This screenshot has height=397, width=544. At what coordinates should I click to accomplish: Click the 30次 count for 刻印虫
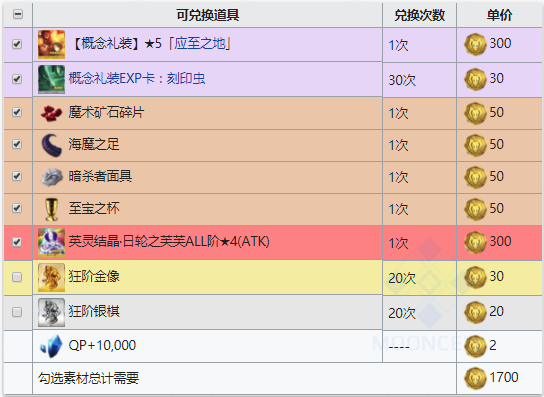click(402, 81)
